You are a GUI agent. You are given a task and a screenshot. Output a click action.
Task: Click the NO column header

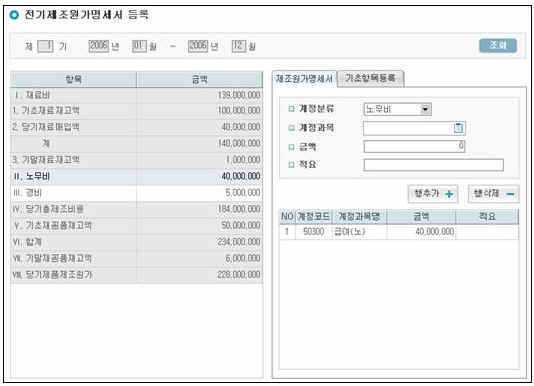tap(287, 217)
